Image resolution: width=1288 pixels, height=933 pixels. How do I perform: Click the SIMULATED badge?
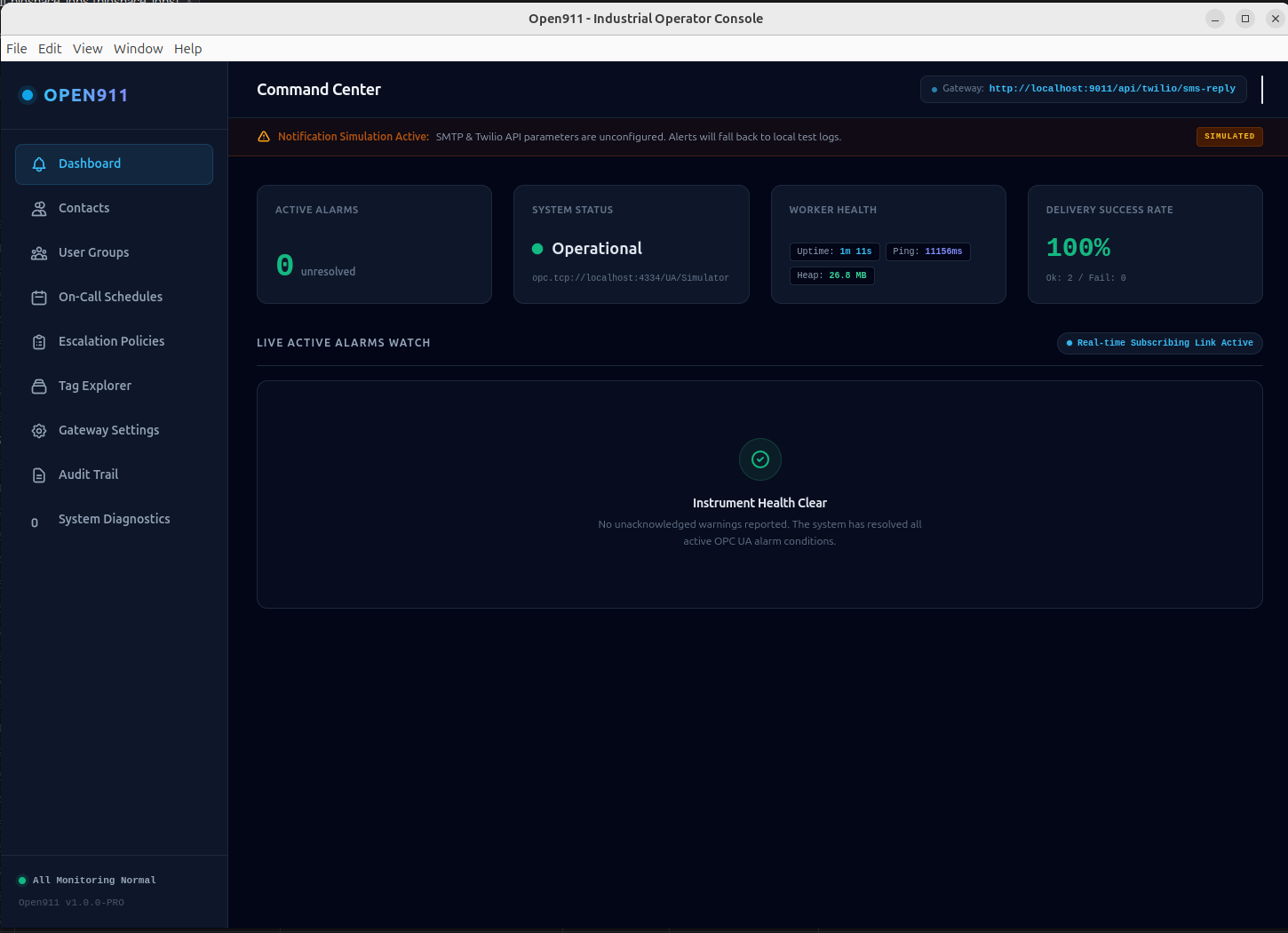click(1229, 137)
